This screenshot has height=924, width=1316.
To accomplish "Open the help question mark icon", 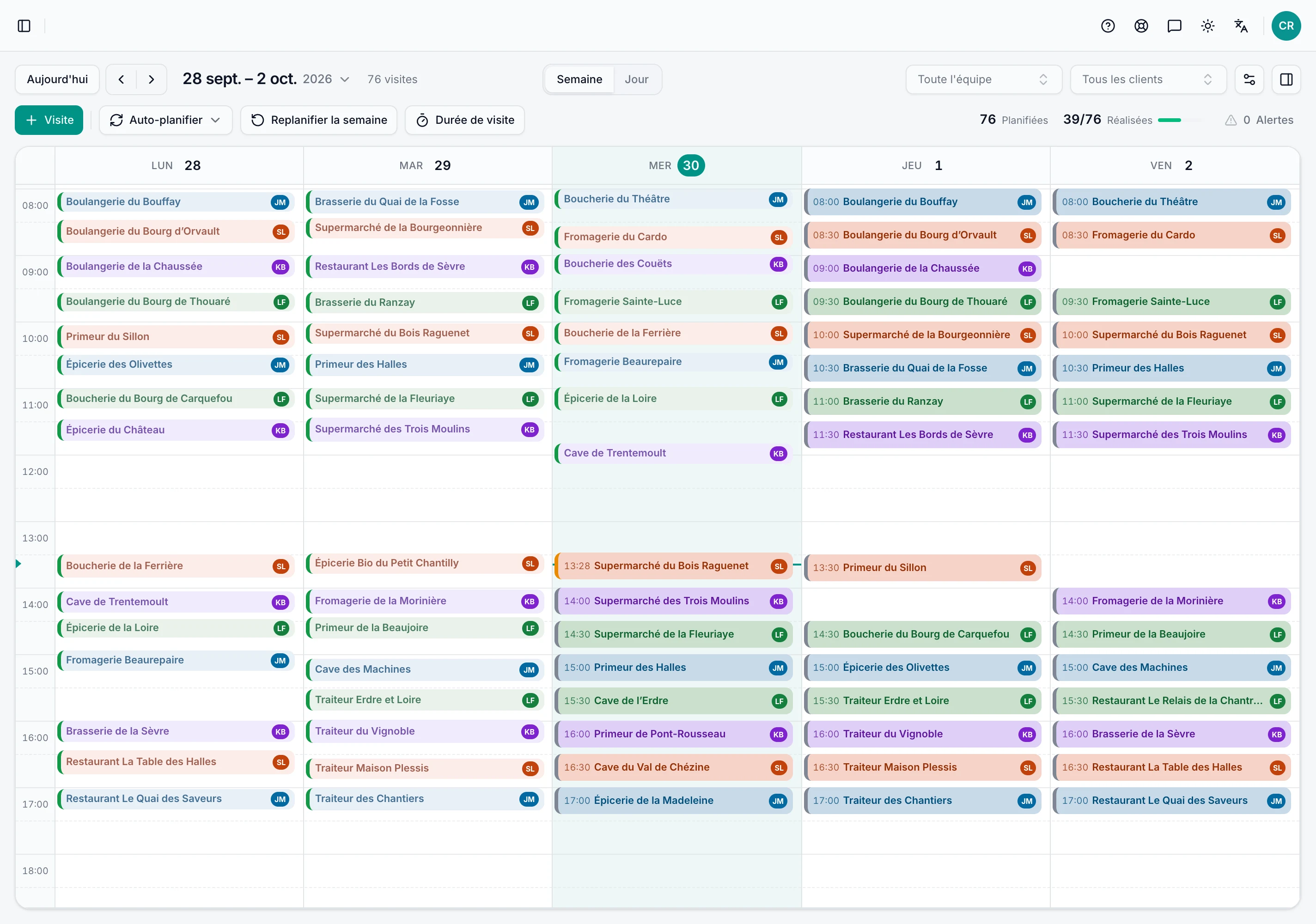I will click(1108, 26).
